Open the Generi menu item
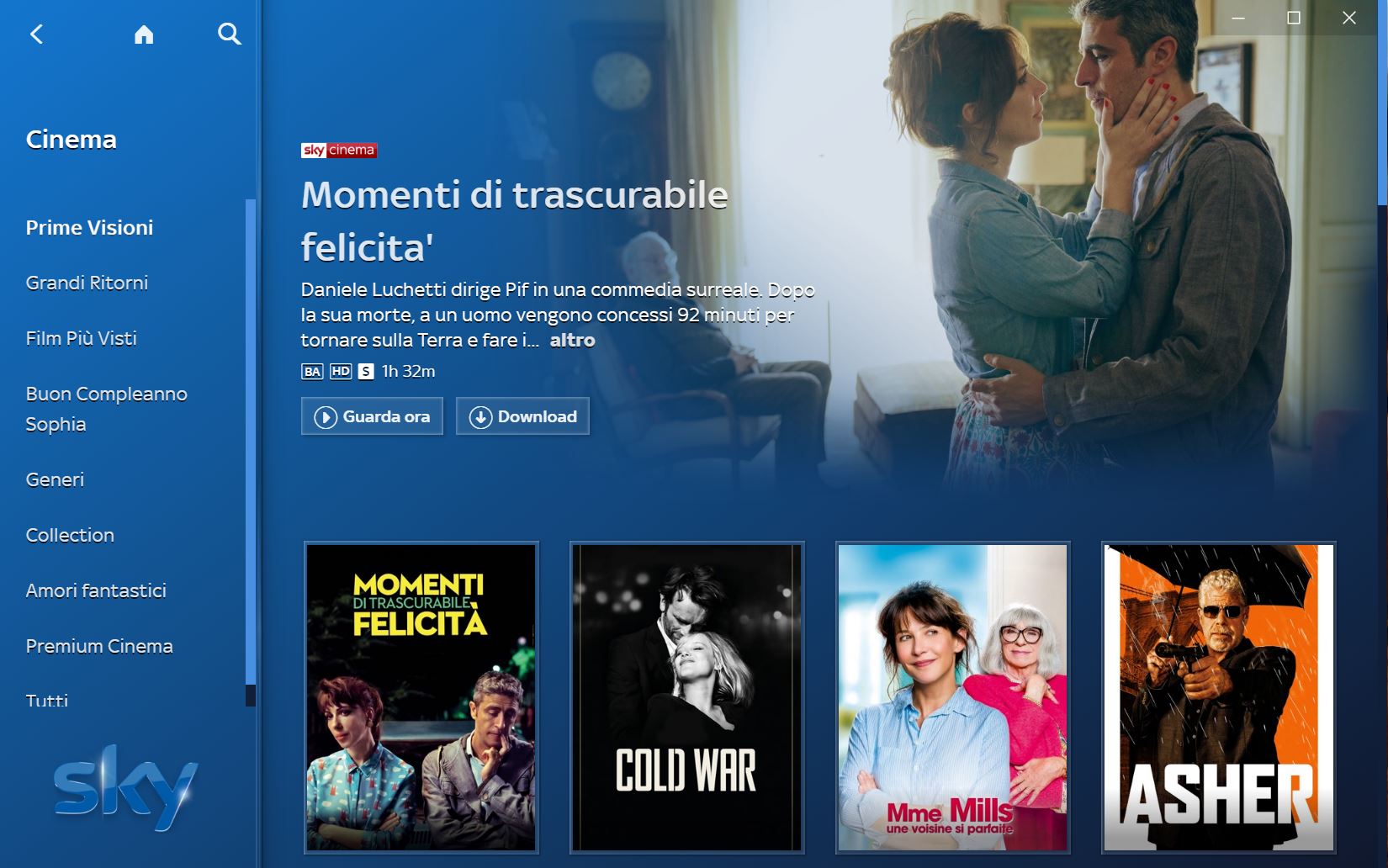 [x=55, y=479]
